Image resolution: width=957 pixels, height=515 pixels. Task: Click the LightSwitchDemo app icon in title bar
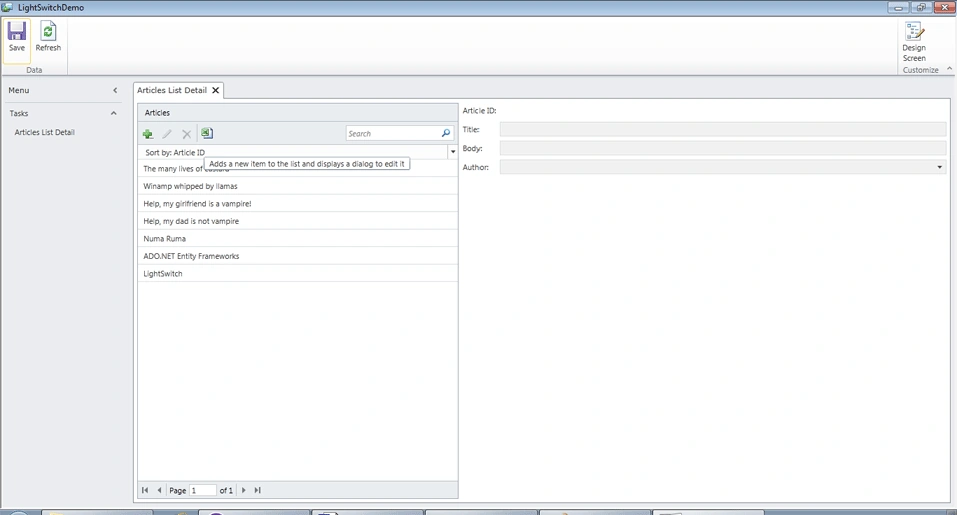tap(7, 7)
